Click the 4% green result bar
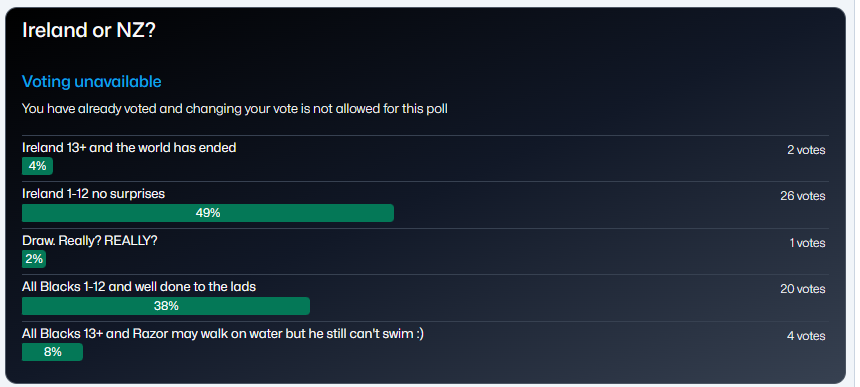The width and height of the screenshot is (860, 387). [37, 166]
